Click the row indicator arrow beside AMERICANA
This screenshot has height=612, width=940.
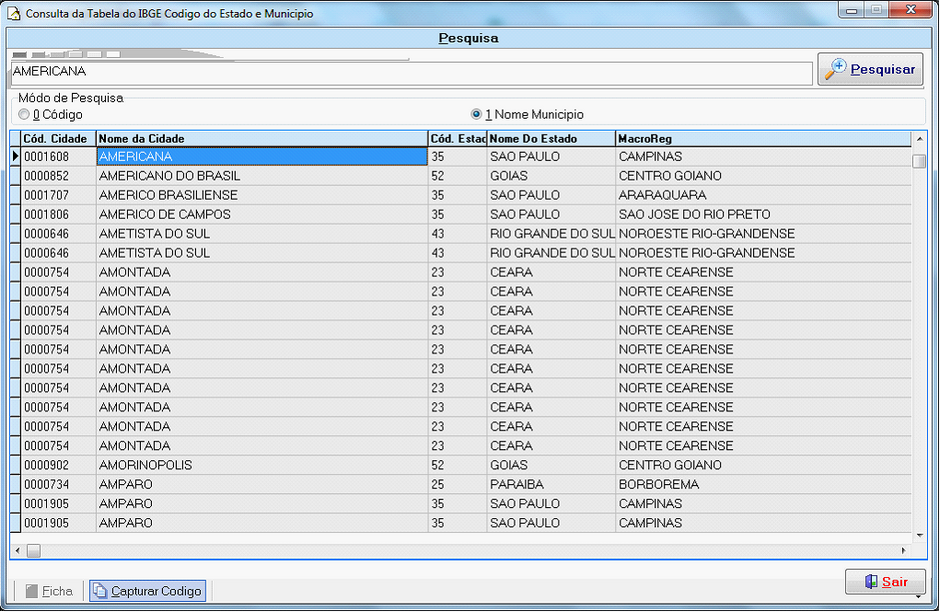click(x=15, y=157)
